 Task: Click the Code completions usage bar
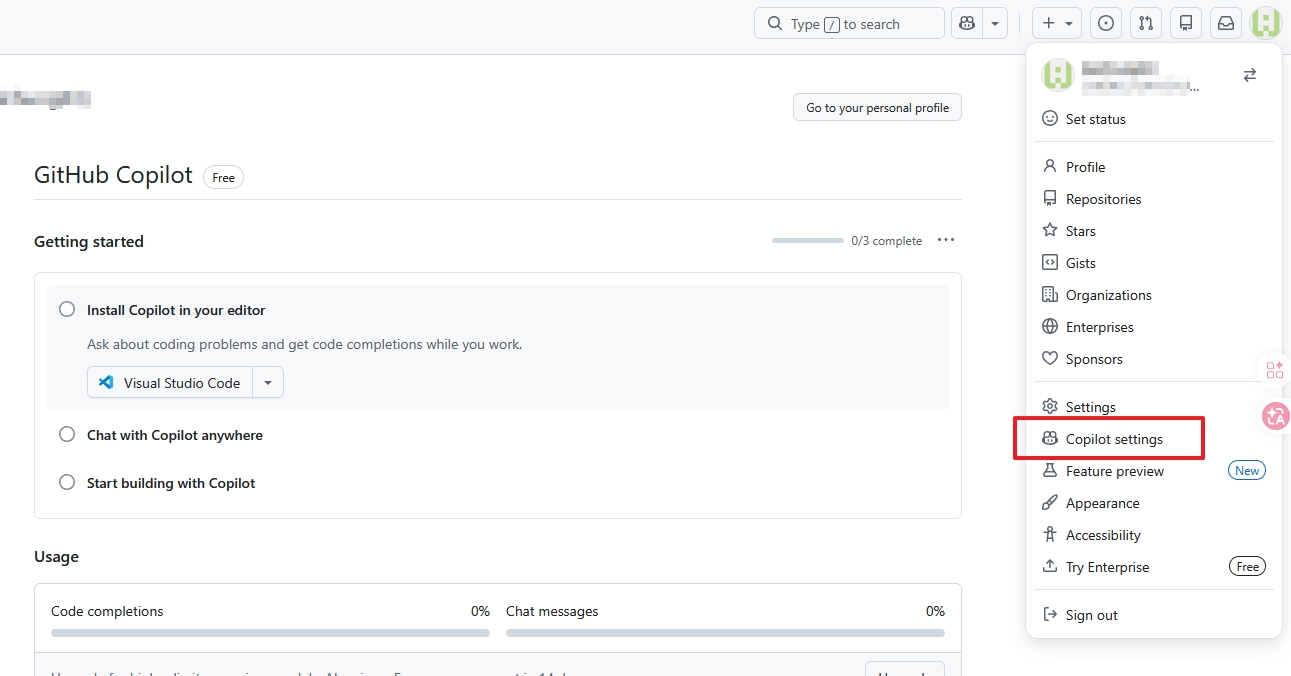pyautogui.click(x=270, y=632)
